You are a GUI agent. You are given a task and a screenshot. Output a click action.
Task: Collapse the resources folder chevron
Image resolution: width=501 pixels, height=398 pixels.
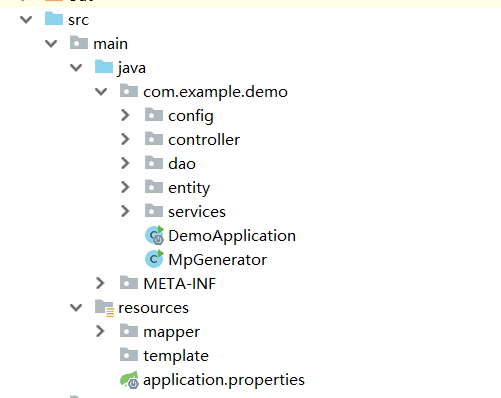point(76,308)
